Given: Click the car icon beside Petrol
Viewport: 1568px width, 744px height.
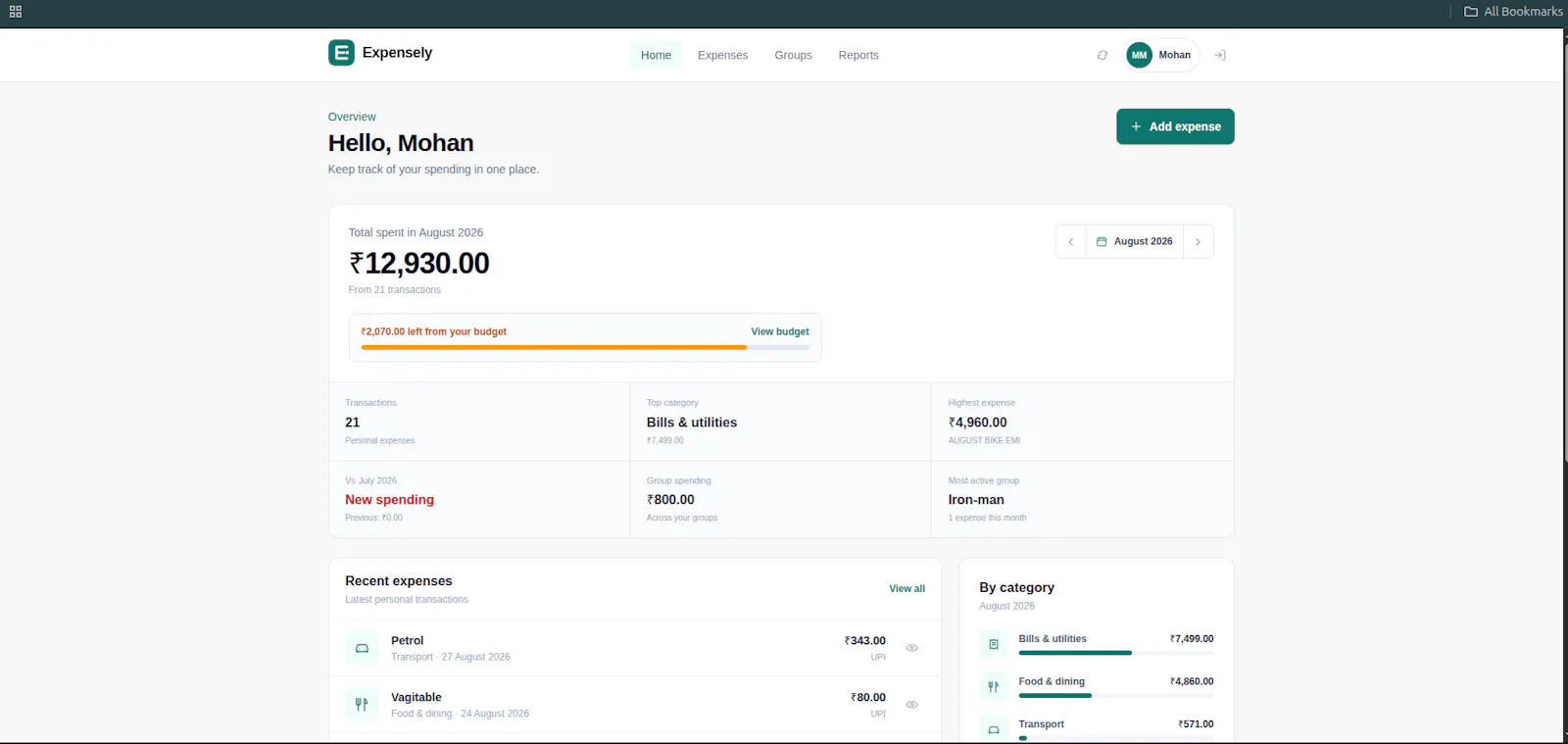Looking at the screenshot, I should click(362, 648).
